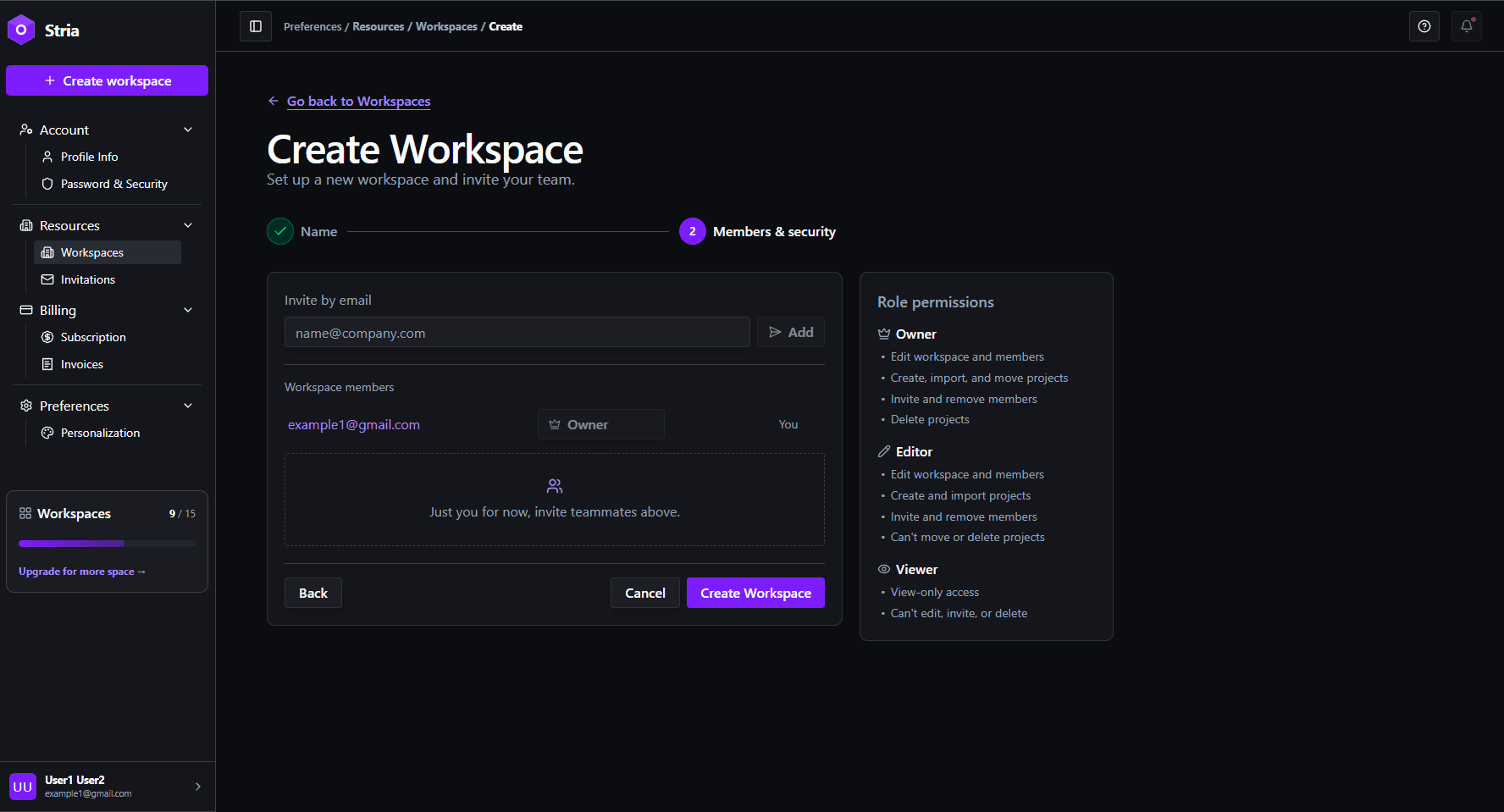Follow Go back to Workspaces link
1504x812 pixels.
point(358,101)
